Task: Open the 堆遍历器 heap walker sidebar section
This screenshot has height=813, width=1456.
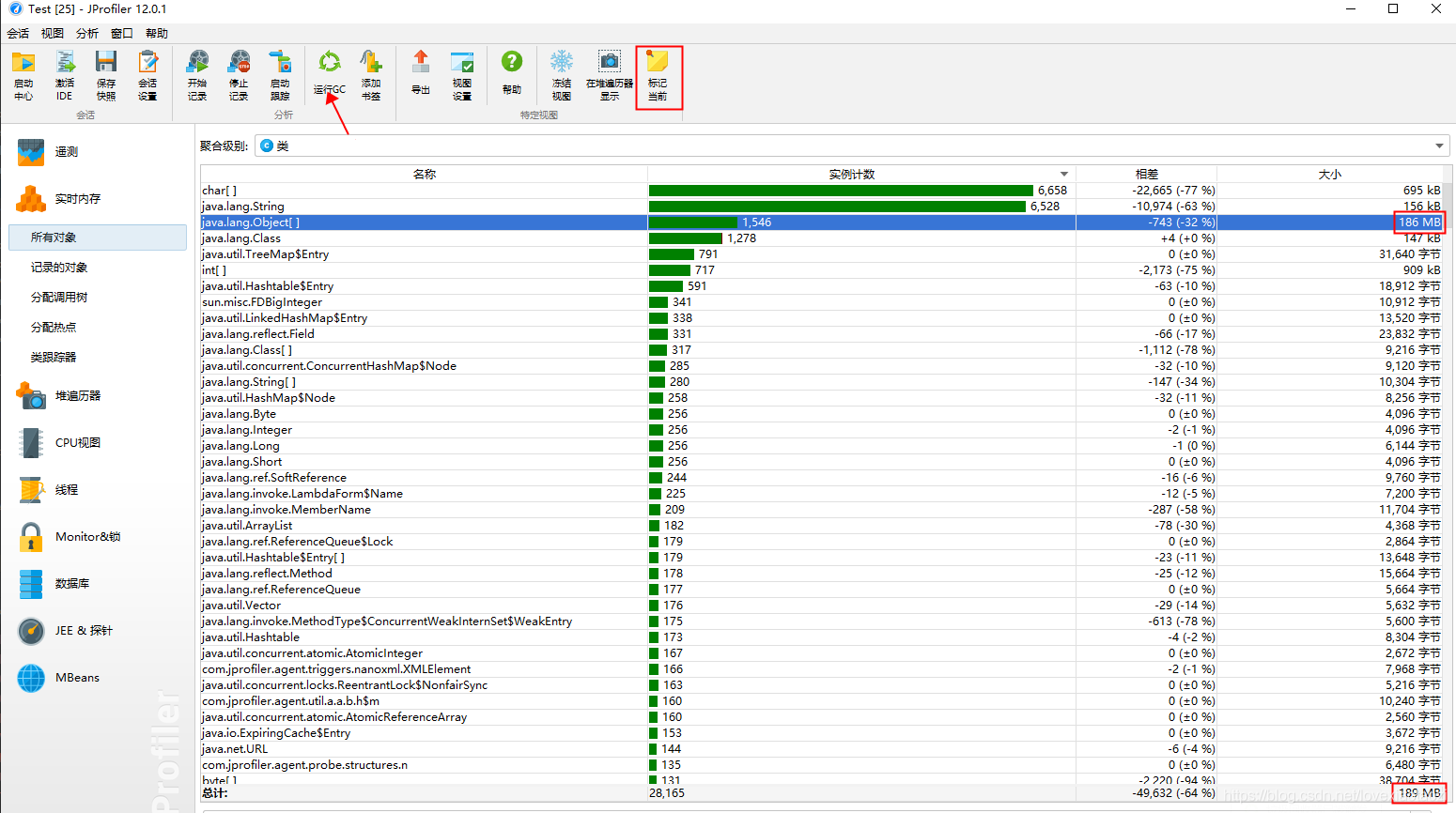Action: (x=77, y=396)
